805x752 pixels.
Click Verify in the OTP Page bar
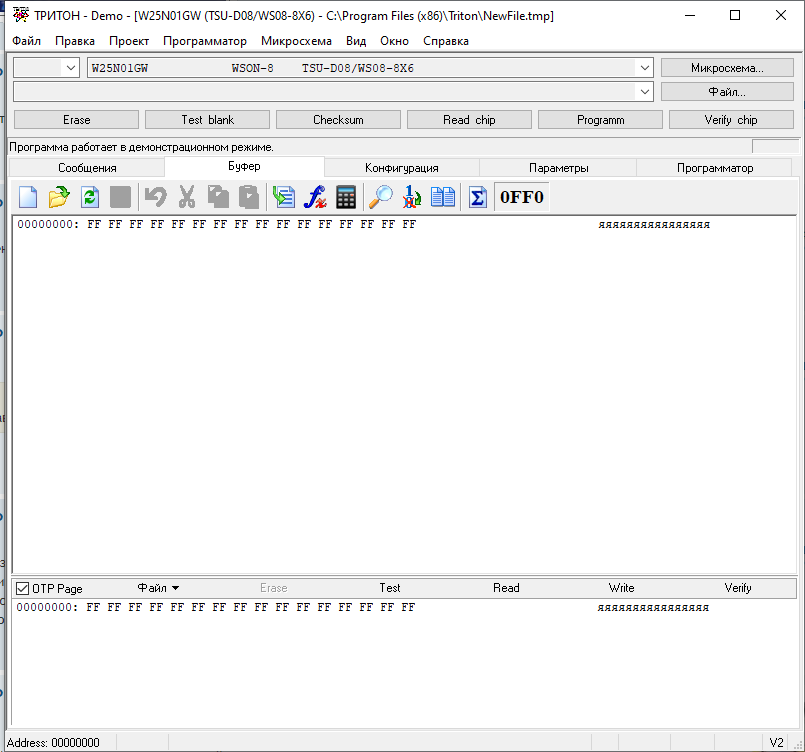tap(738, 588)
